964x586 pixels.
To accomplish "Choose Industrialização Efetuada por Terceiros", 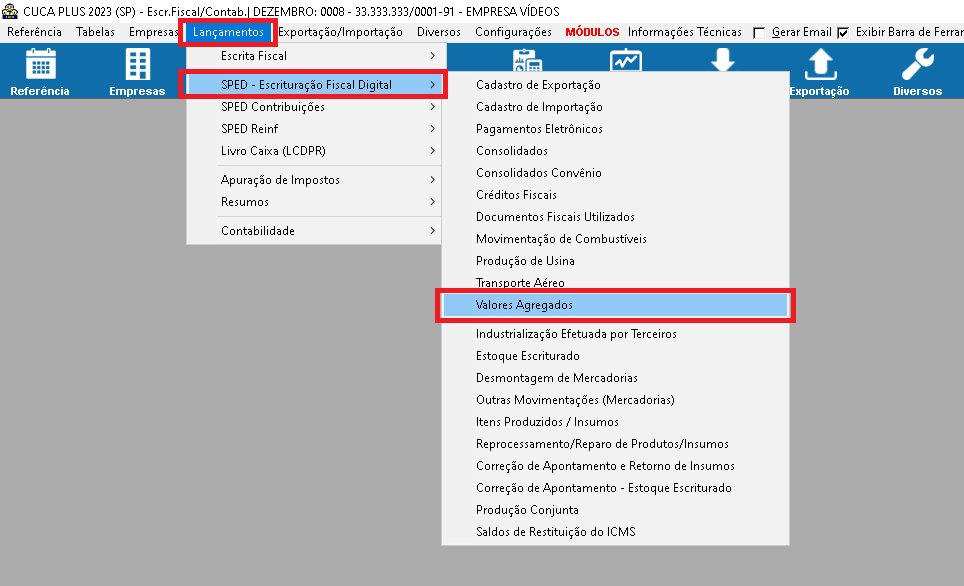I will coord(615,334).
